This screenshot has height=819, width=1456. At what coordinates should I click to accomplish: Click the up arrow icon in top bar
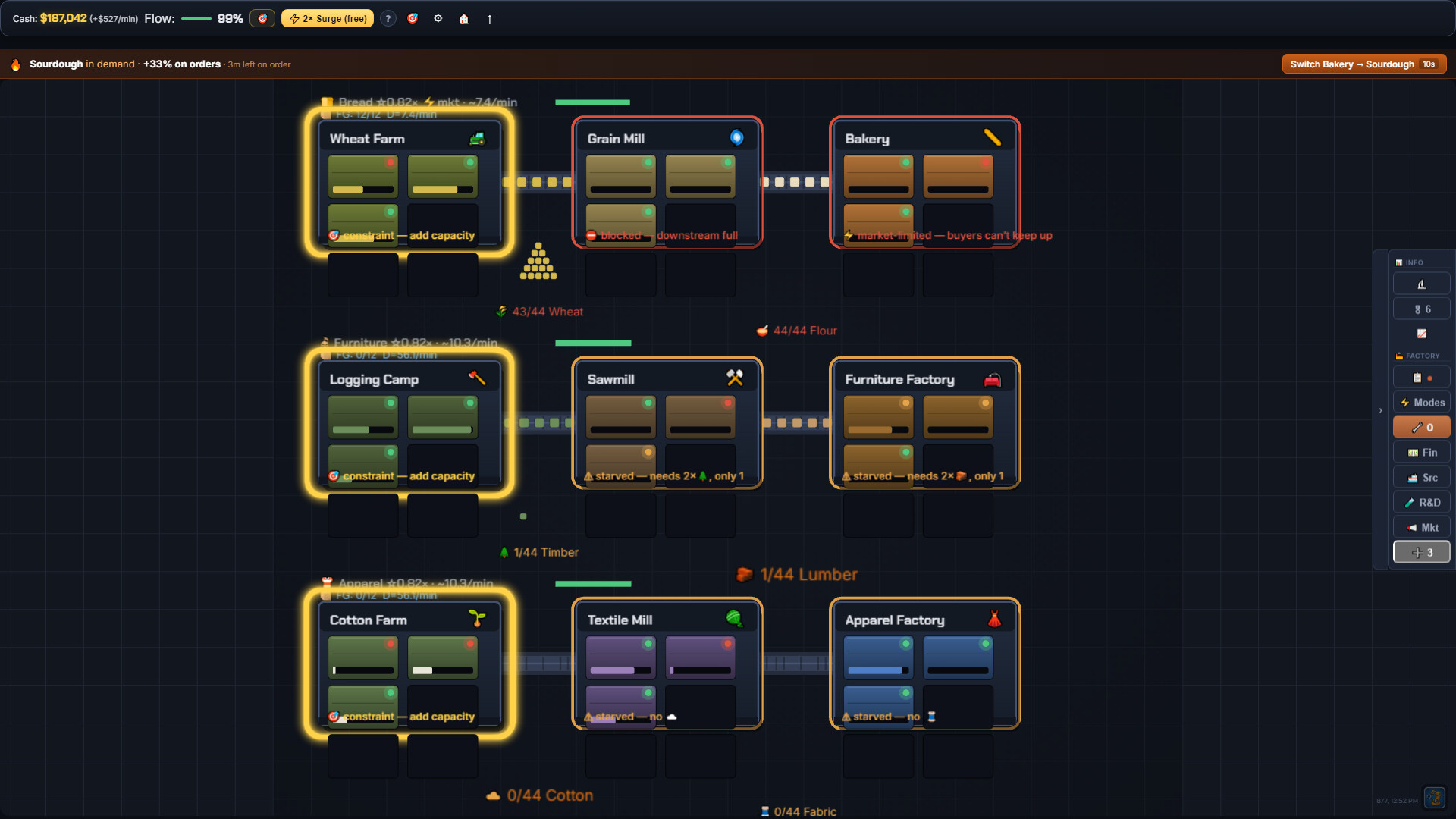coord(490,19)
